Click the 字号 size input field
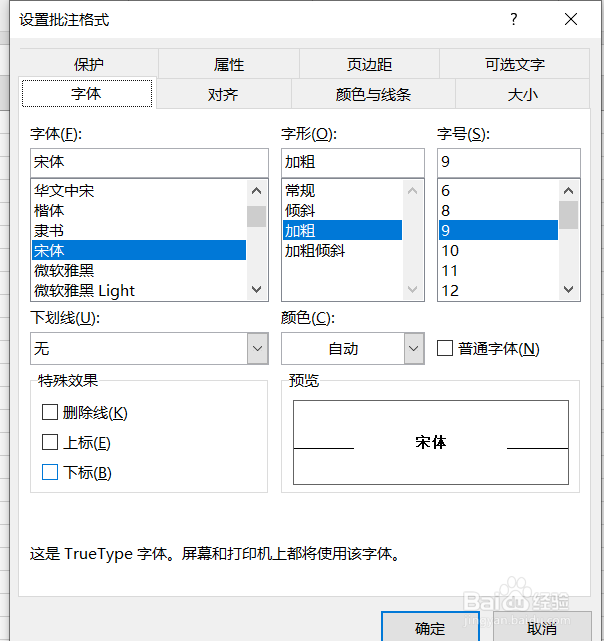Screen dimensions: 604x641 click(x=508, y=161)
